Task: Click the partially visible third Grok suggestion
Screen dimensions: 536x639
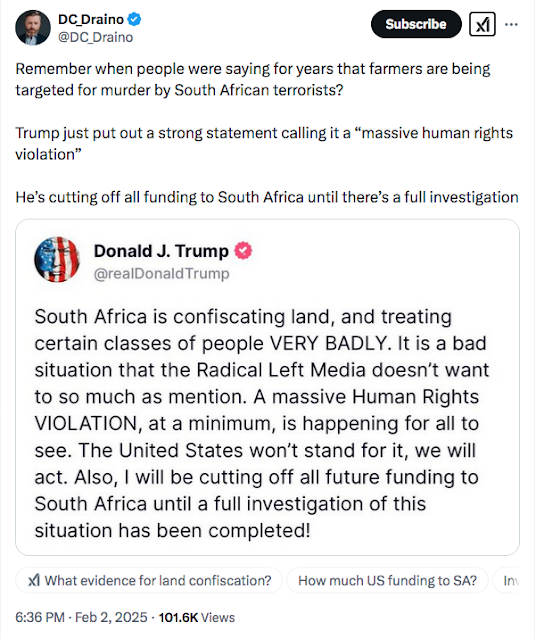Action: (507, 580)
